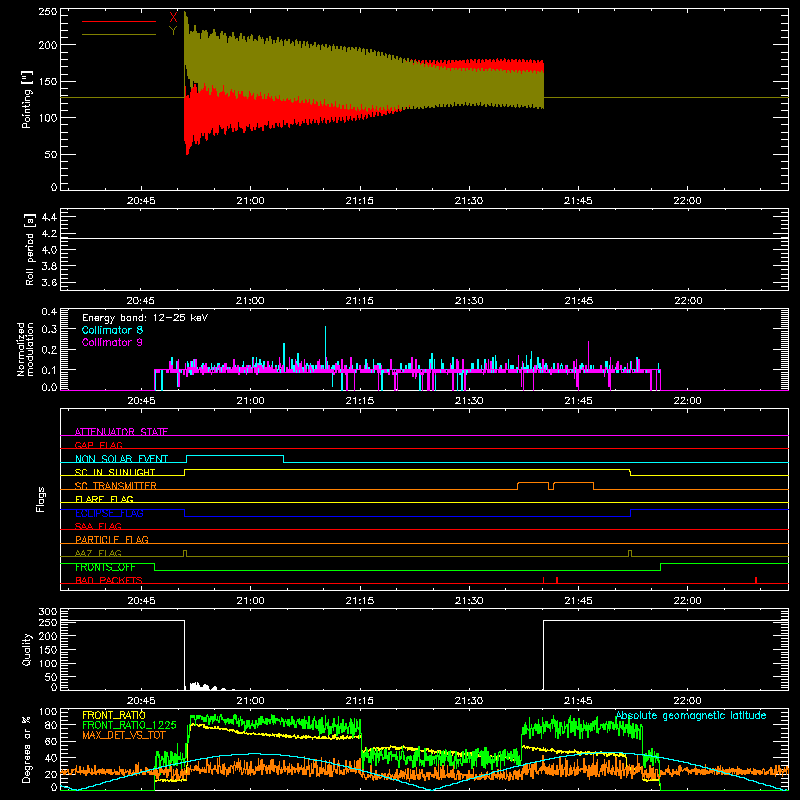Viewport: 800px width, 800px height.
Task: Click the 21:30 time label under modulation plot
Action: pos(469,401)
